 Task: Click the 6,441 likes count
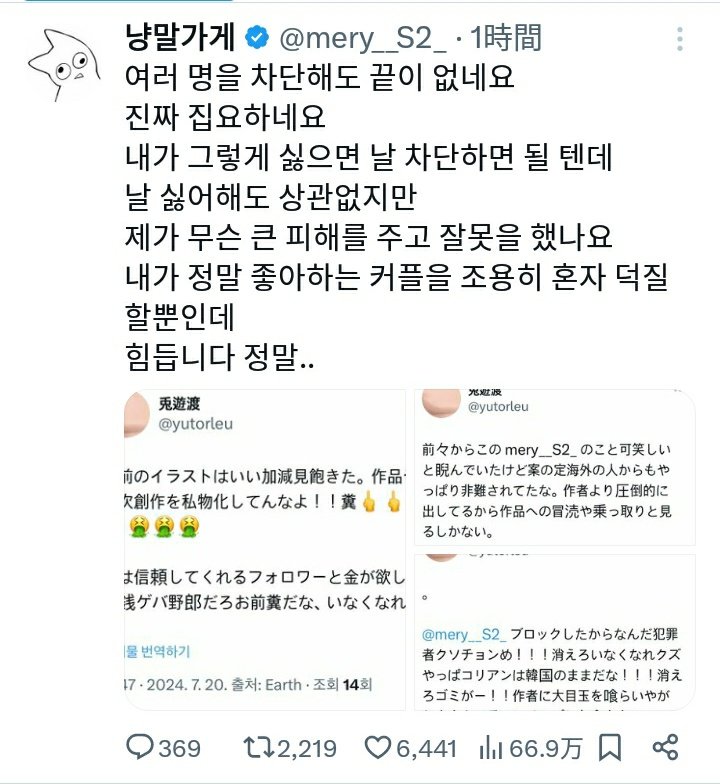point(426,748)
